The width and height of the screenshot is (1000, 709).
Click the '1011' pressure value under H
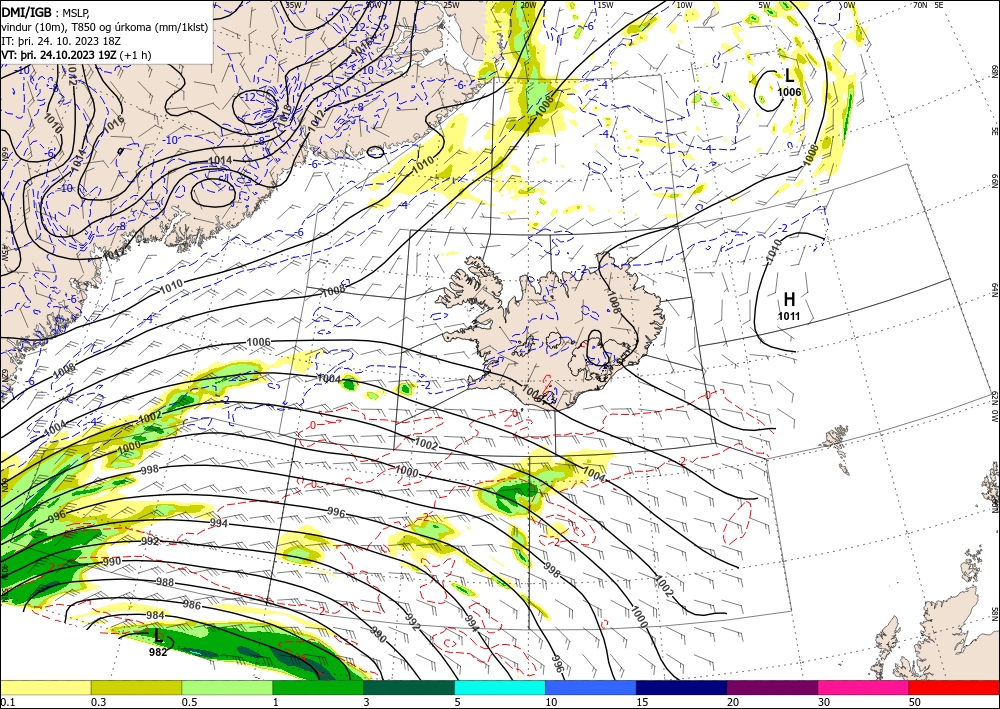[x=789, y=316]
